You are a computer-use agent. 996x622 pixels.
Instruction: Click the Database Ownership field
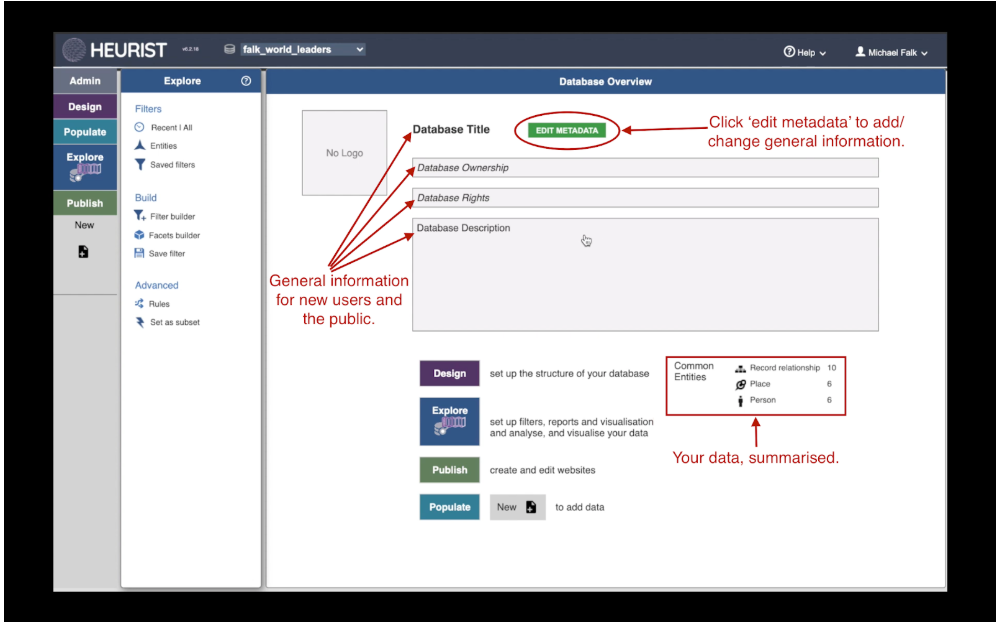coord(645,168)
